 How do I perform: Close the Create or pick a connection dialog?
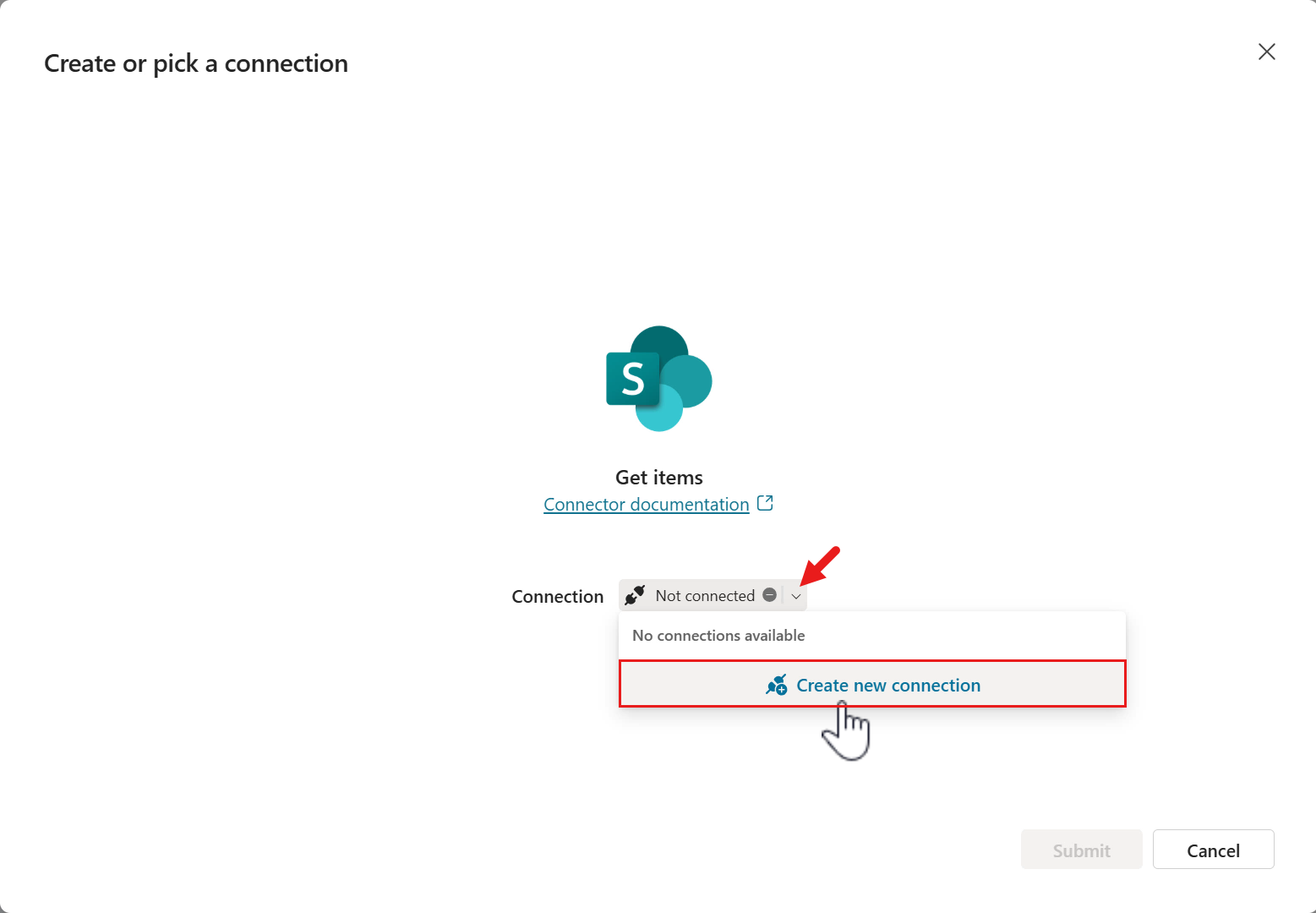pos(1266,52)
